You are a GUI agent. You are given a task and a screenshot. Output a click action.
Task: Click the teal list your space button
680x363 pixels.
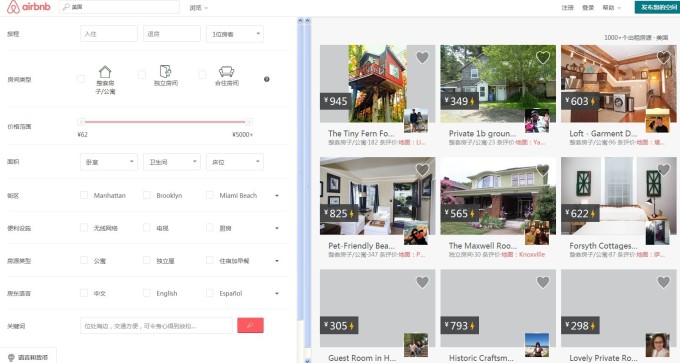point(657,7)
